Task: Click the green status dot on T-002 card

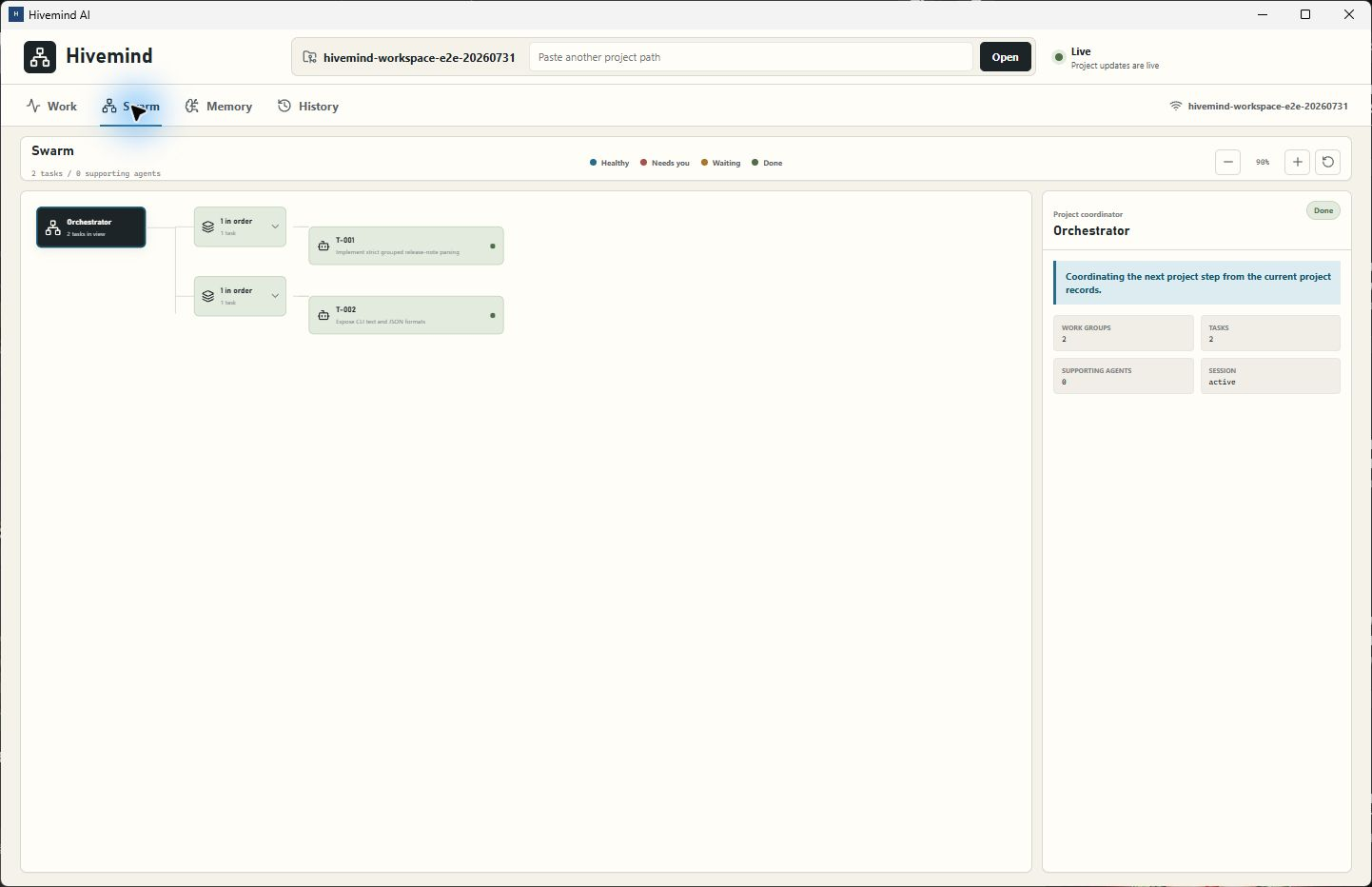Action: click(492, 315)
